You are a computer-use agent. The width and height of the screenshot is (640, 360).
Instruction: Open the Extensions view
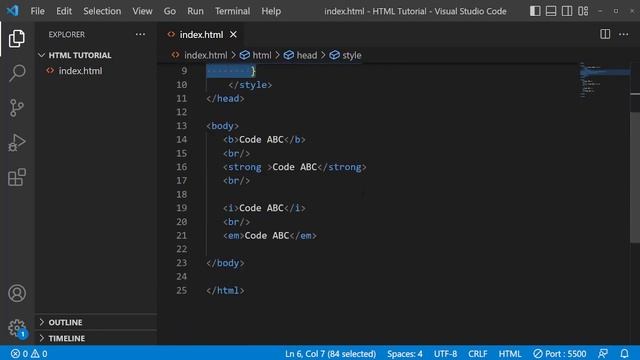(17, 177)
